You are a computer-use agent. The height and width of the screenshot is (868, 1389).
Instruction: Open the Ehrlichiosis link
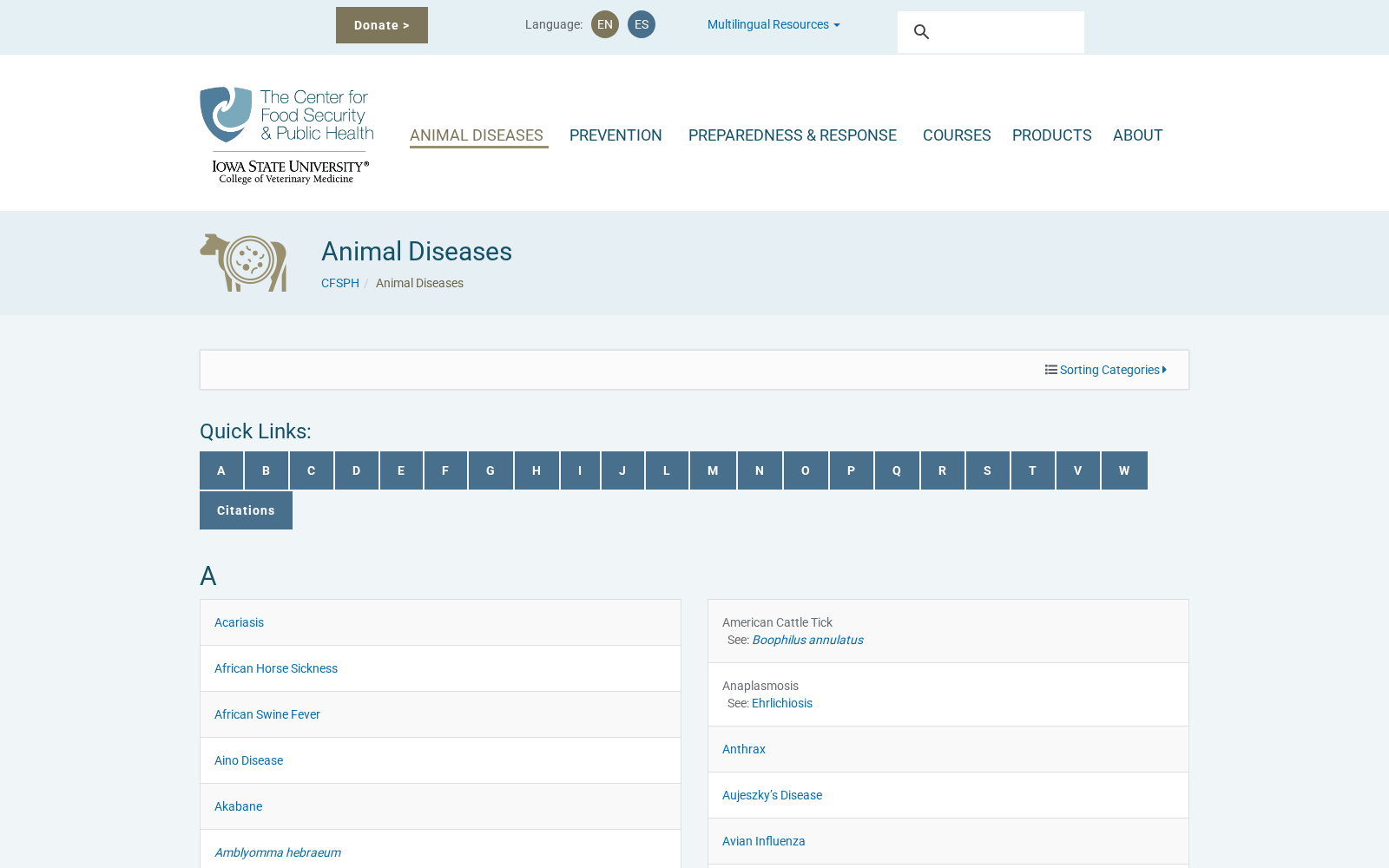click(782, 703)
